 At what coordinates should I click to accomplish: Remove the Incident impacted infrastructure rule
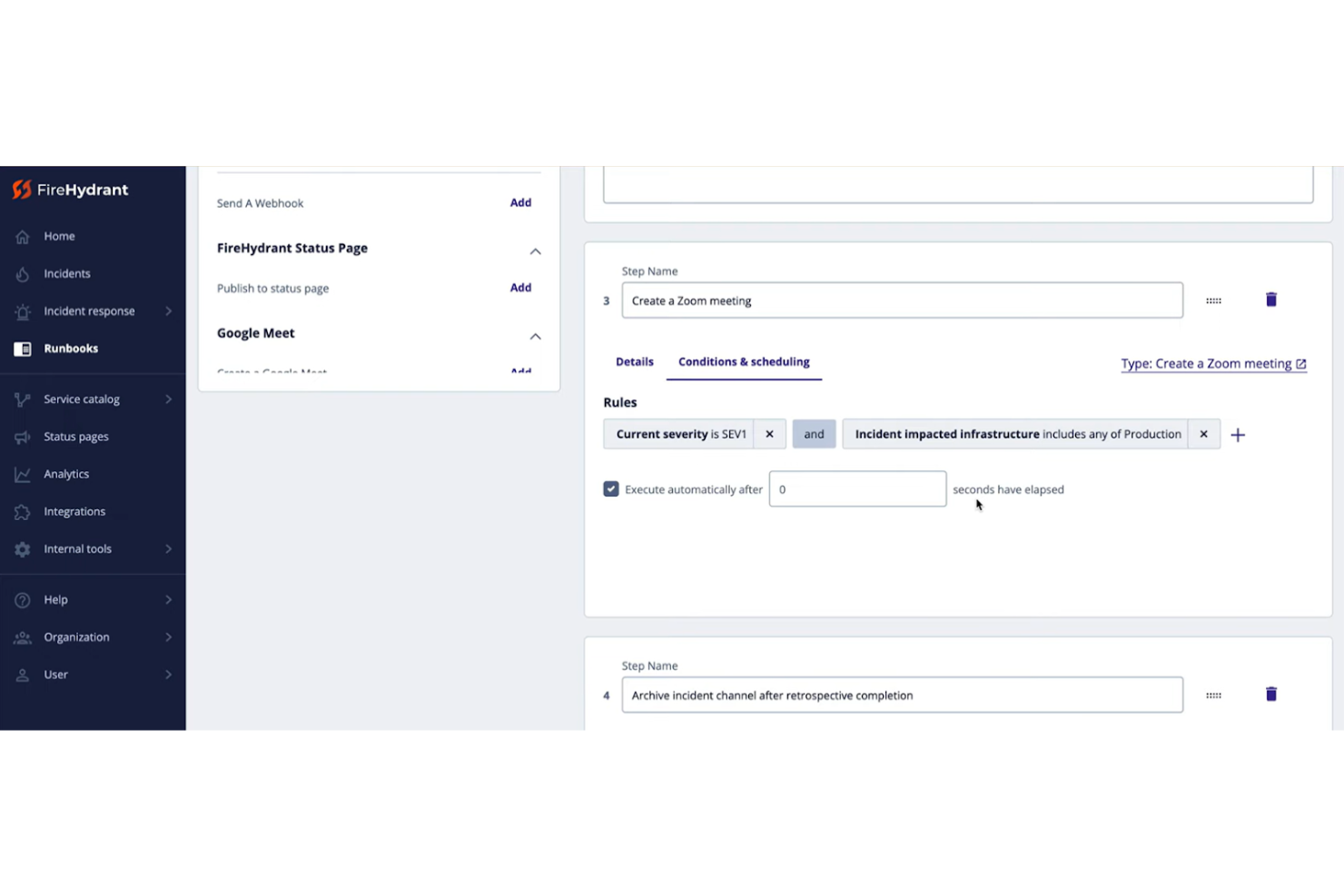click(1203, 434)
